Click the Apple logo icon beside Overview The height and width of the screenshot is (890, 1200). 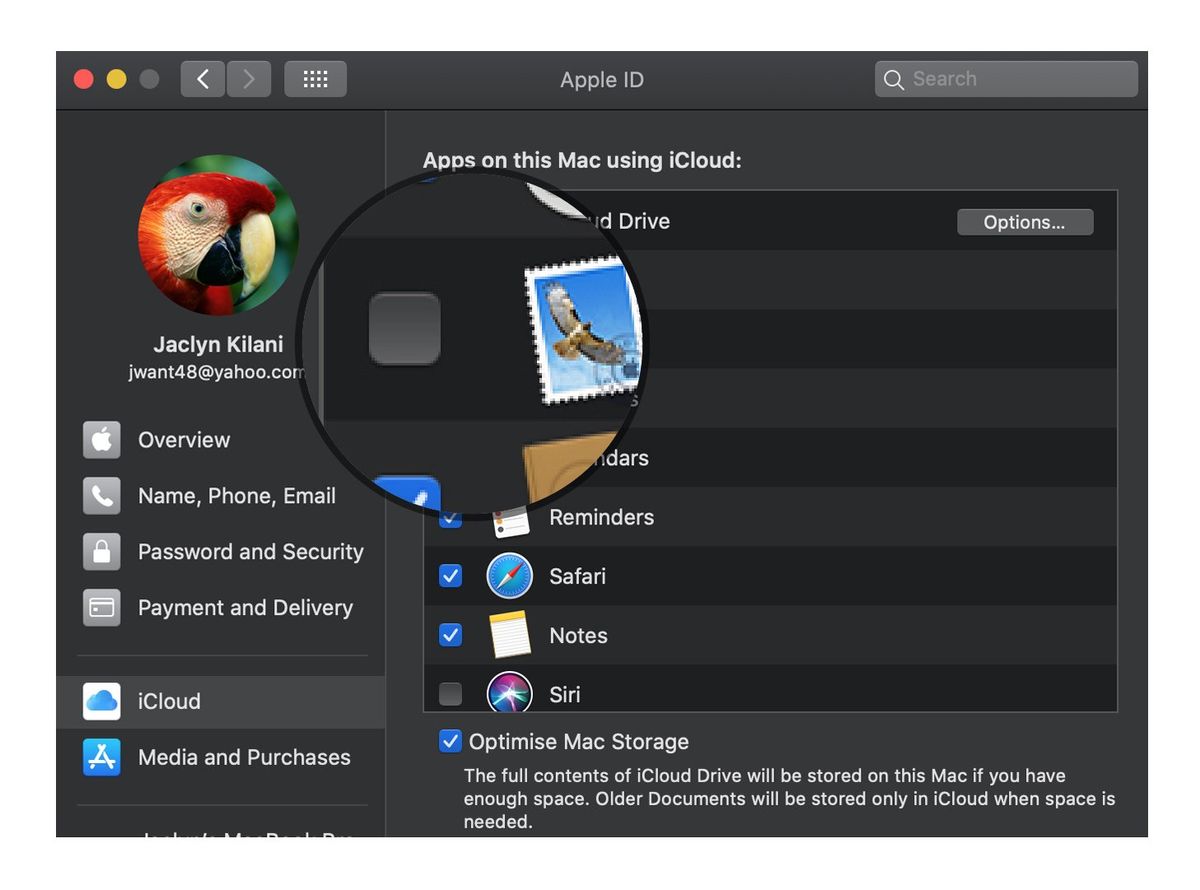click(102, 440)
